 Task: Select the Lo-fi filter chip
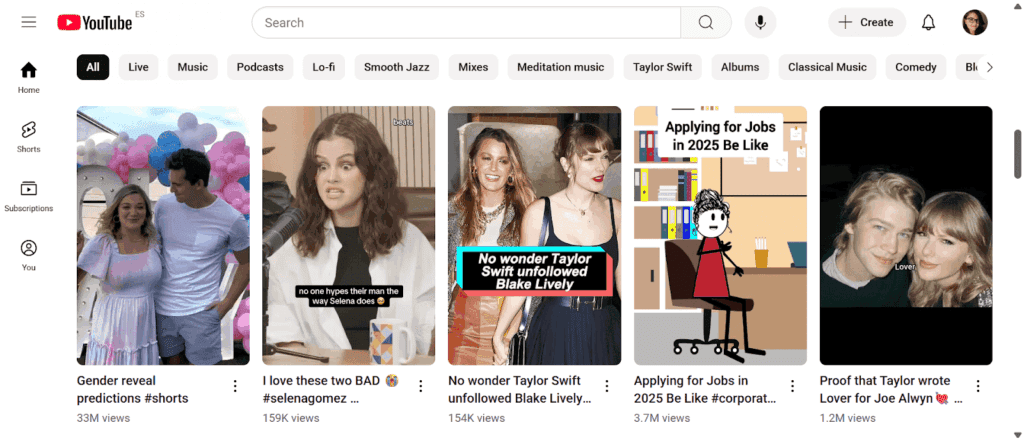coord(323,67)
